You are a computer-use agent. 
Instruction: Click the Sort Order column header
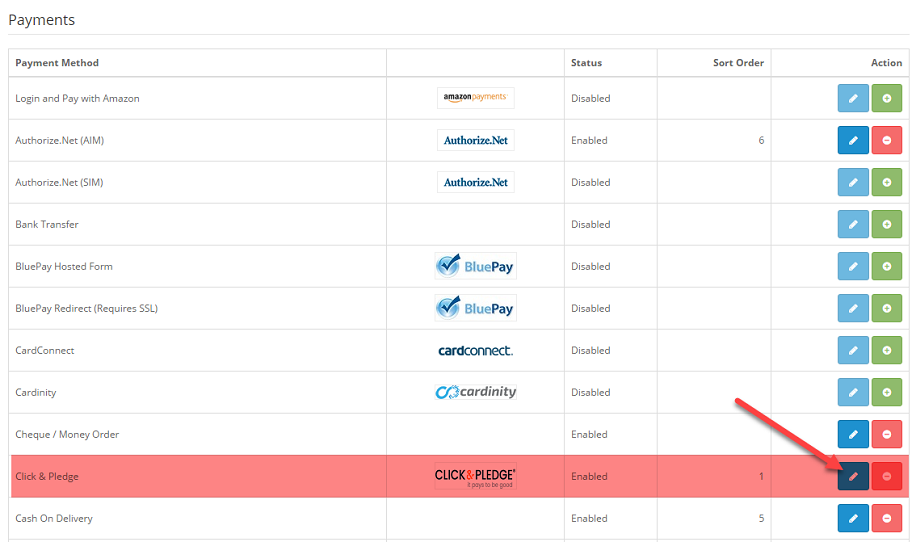739,63
